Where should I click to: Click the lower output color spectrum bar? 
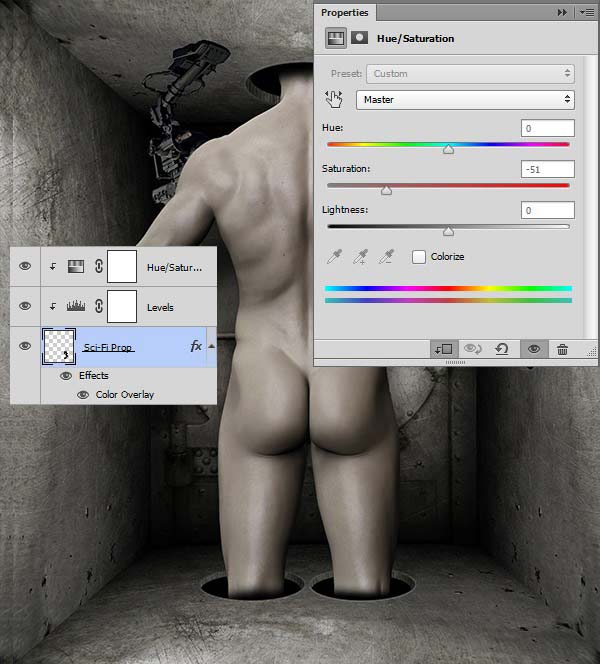pos(448,300)
